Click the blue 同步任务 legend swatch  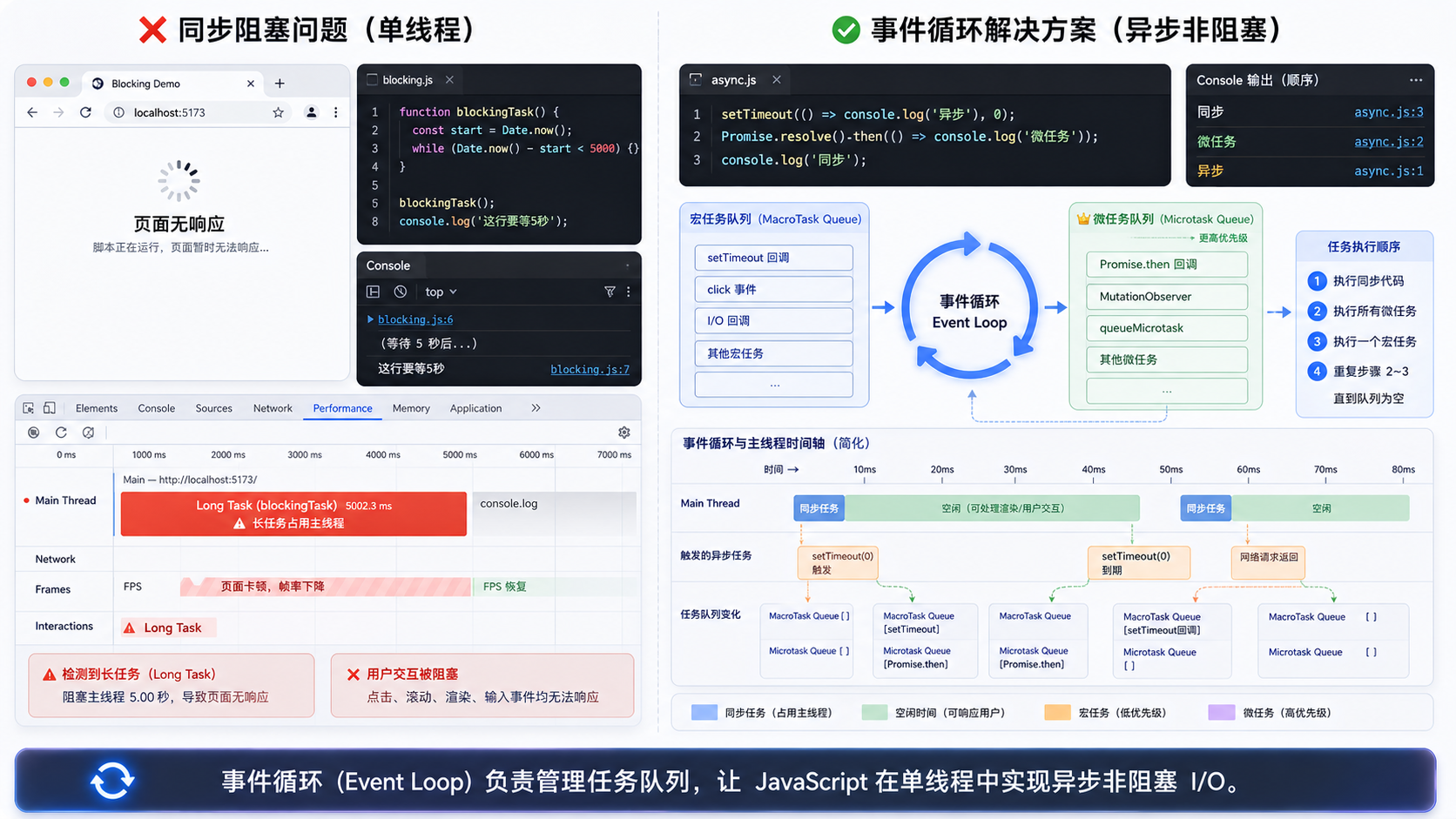point(704,713)
